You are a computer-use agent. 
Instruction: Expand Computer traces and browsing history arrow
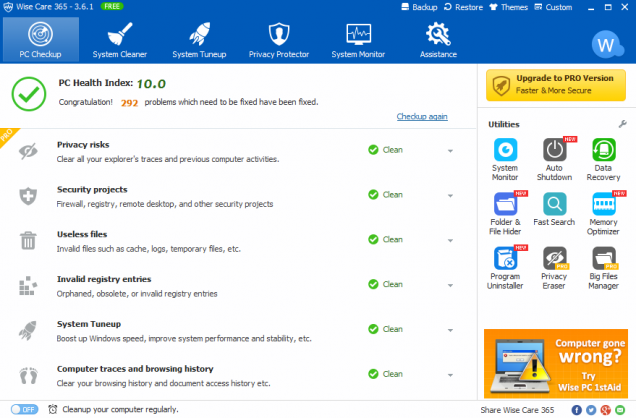(450, 375)
